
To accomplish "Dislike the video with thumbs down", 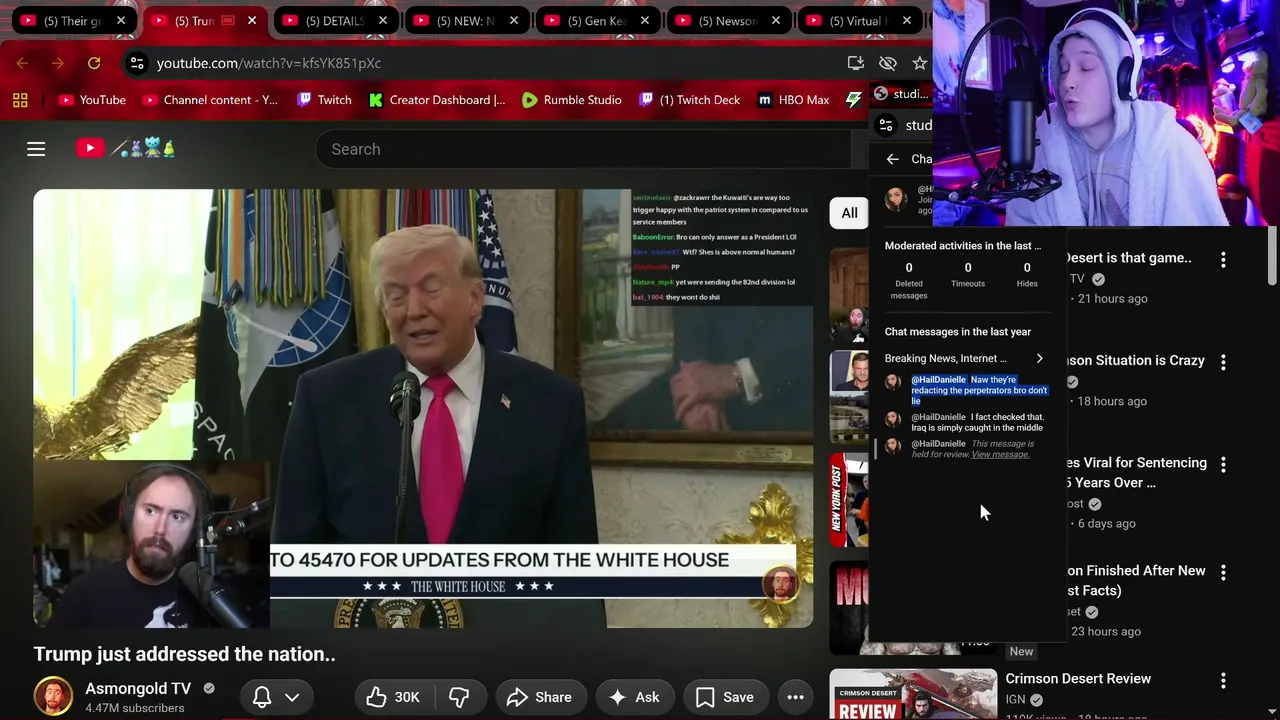I will pyautogui.click(x=459, y=697).
